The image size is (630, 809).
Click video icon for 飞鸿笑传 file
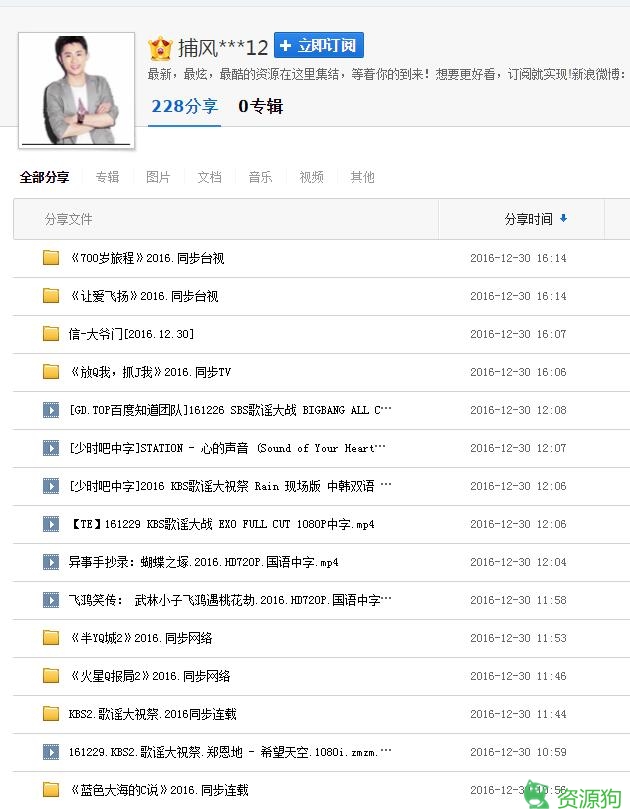tap(51, 600)
